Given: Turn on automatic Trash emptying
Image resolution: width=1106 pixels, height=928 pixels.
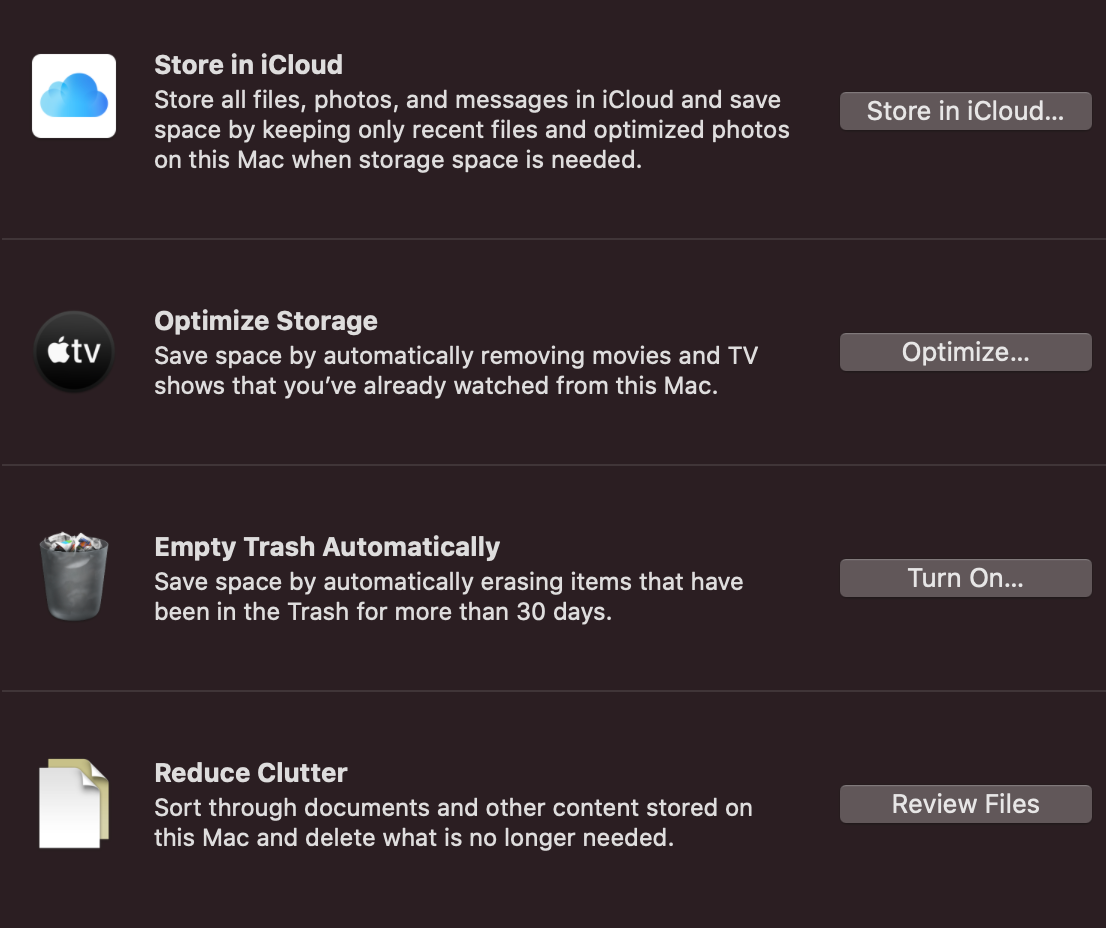Looking at the screenshot, I should pyautogui.click(x=966, y=578).
